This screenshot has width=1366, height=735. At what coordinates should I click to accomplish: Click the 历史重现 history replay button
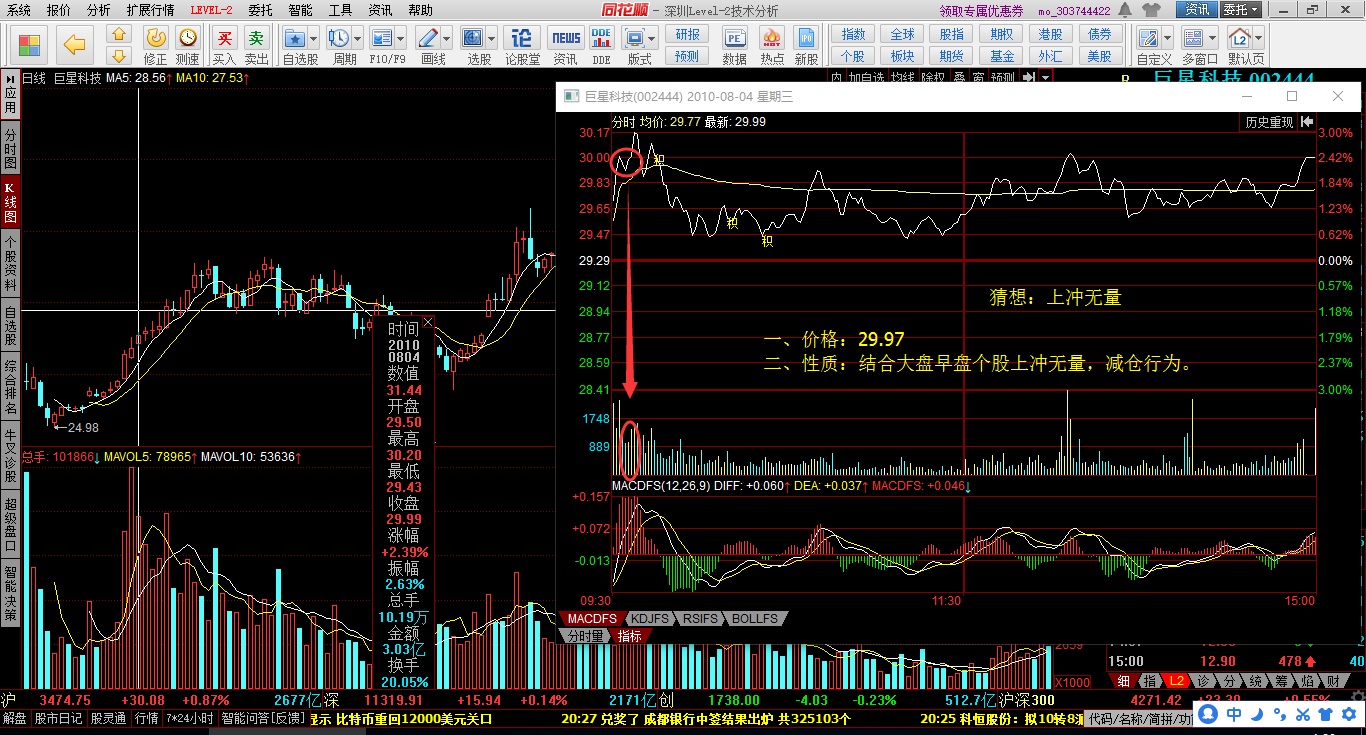[1269, 122]
